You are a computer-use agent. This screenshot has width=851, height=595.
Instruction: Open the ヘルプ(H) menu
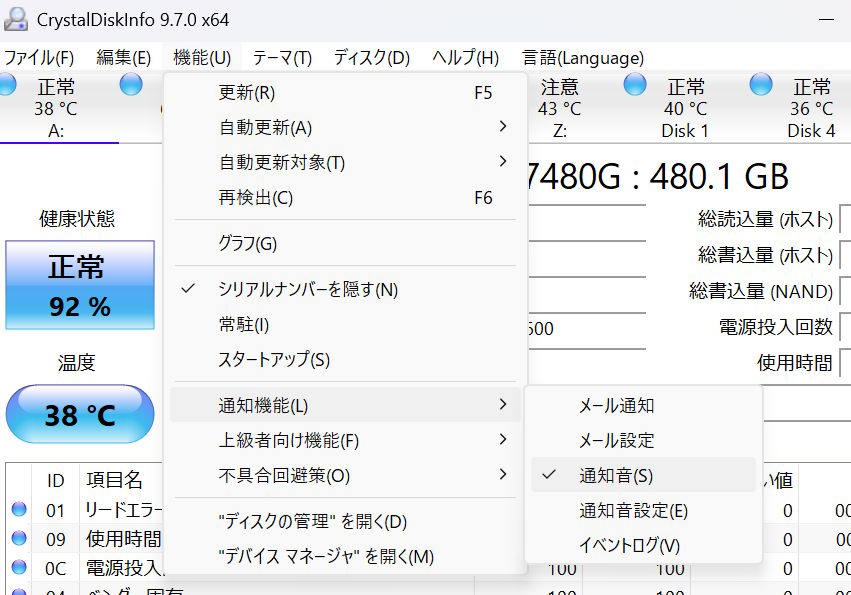[x=465, y=58]
